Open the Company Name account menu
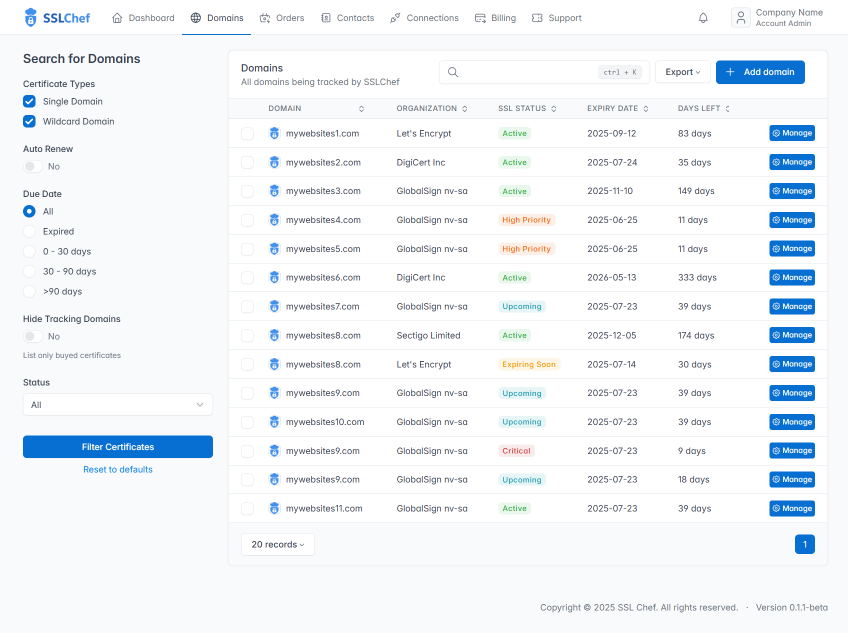The height and width of the screenshot is (633, 848). (777, 18)
